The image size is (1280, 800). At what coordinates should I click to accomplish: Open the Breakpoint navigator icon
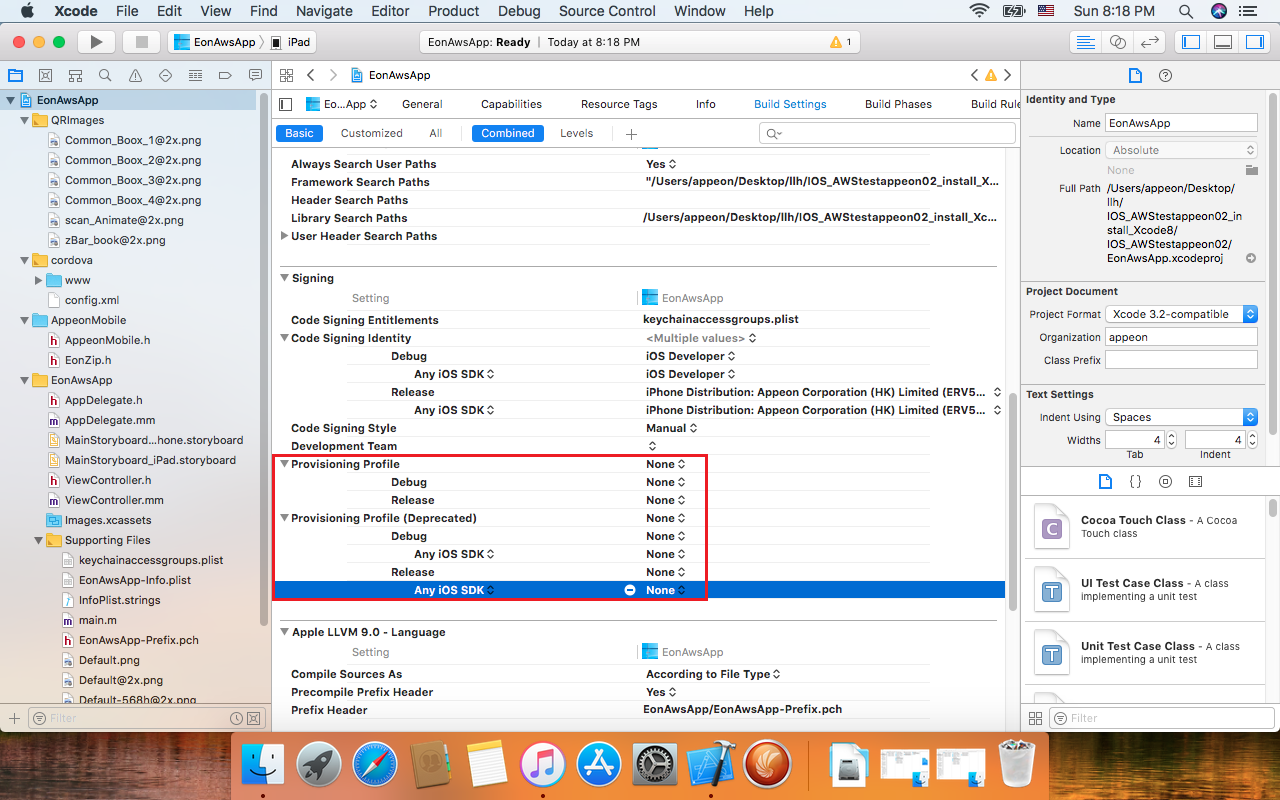pyautogui.click(x=225, y=76)
